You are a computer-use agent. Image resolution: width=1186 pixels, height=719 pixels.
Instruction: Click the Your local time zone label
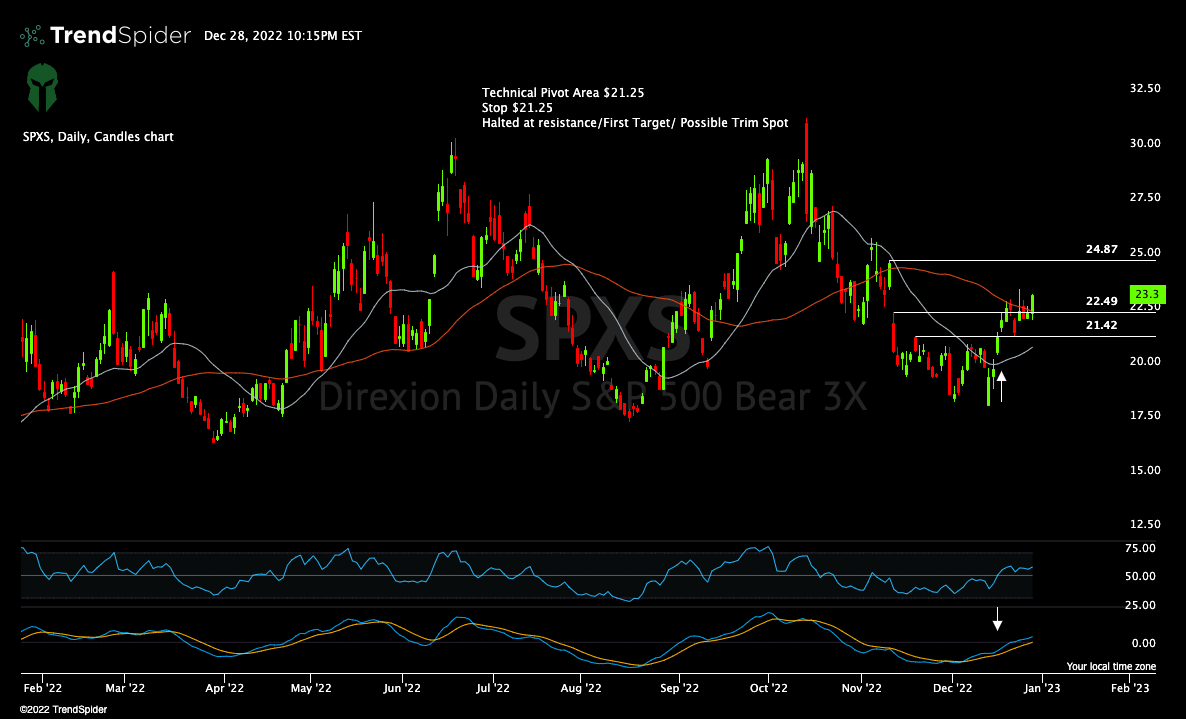pos(1111,666)
